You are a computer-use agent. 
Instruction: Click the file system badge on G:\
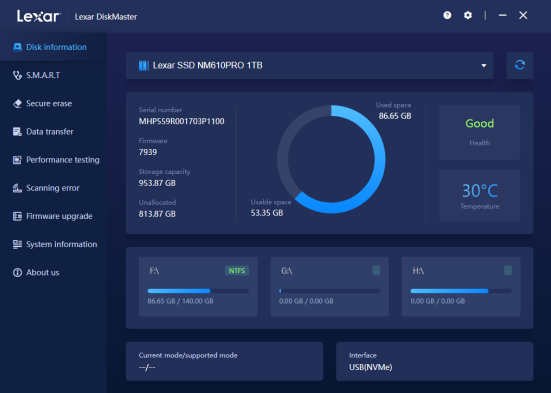pyautogui.click(x=376, y=270)
